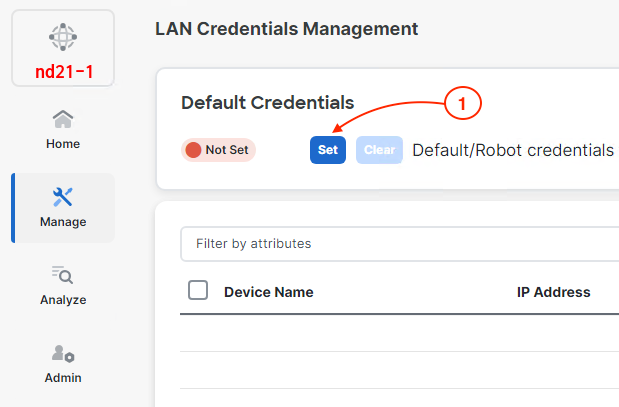Click the Not Set status badge text
619x407 pixels.
[x=227, y=150]
